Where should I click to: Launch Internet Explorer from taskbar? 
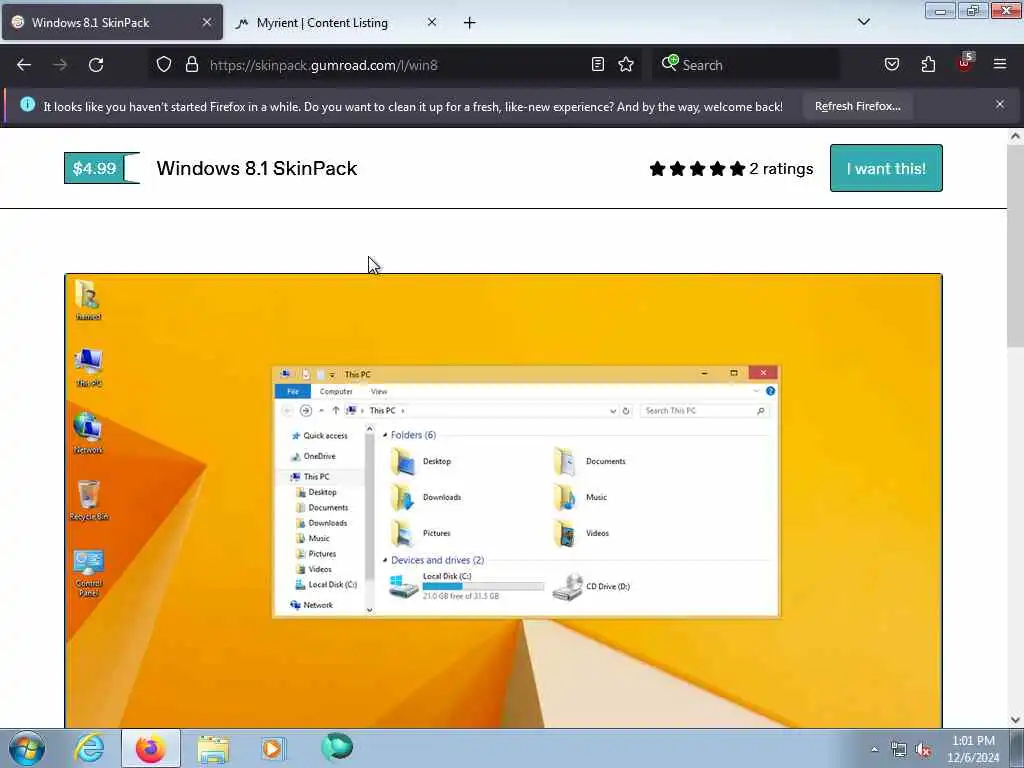point(89,748)
